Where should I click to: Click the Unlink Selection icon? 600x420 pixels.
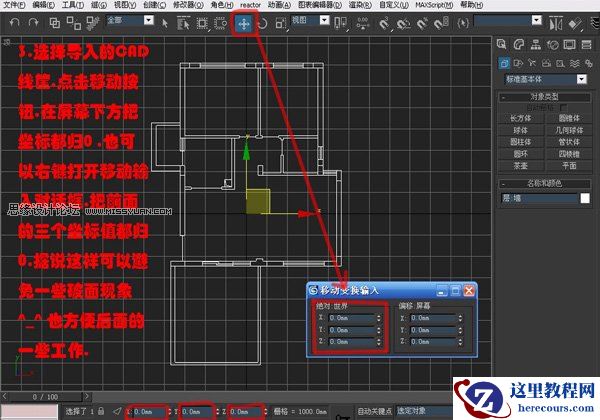coord(73,23)
